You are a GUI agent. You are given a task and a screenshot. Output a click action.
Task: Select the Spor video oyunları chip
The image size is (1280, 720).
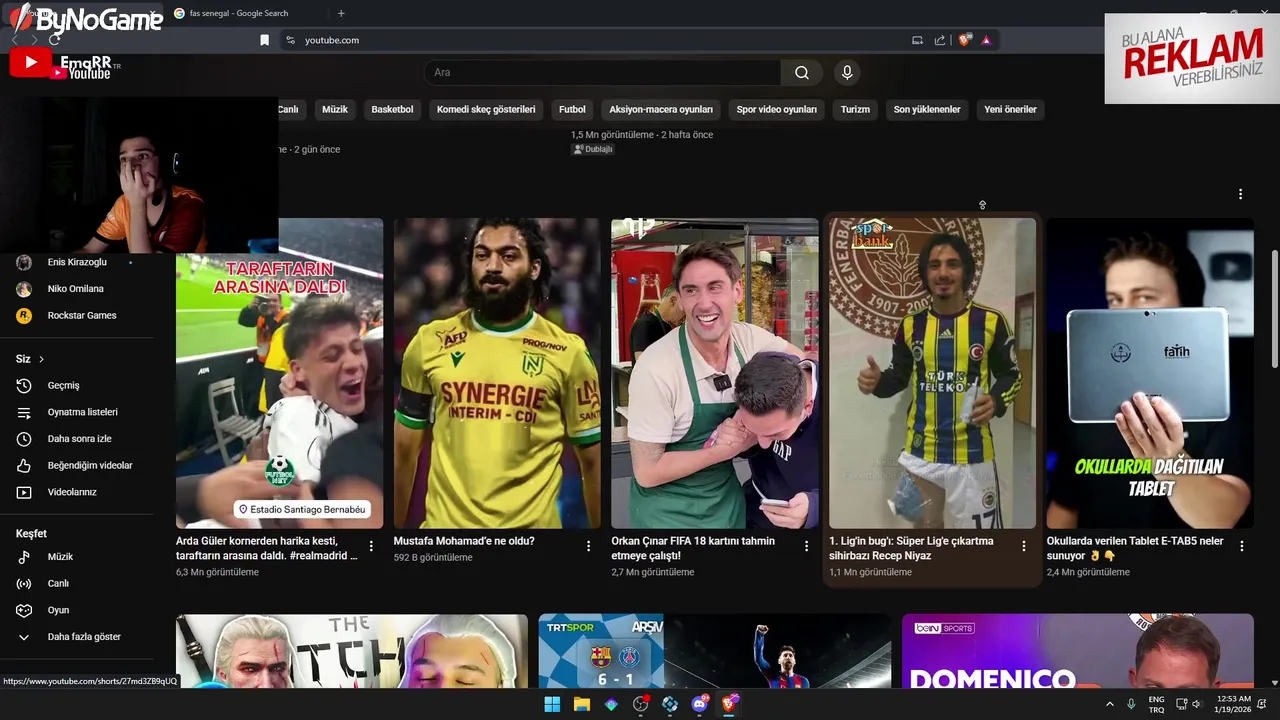coord(777,110)
